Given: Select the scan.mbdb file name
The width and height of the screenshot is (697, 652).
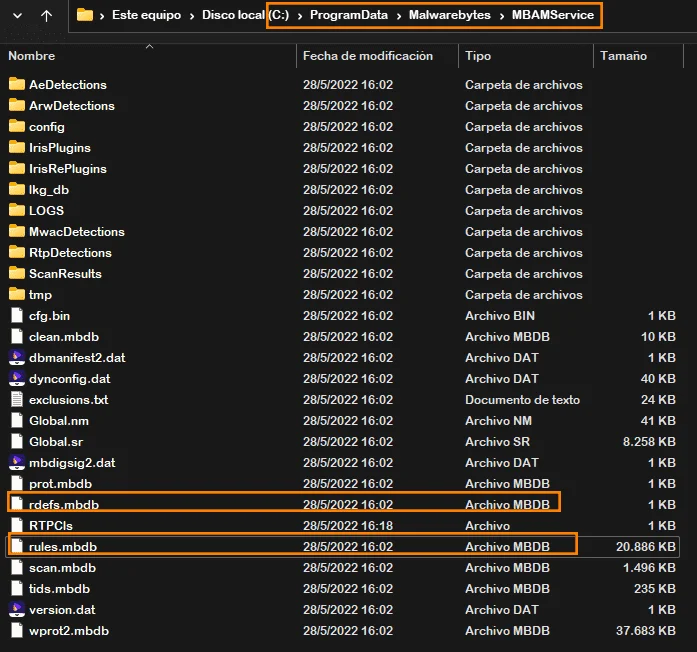Looking at the screenshot, I should (62, 568).
